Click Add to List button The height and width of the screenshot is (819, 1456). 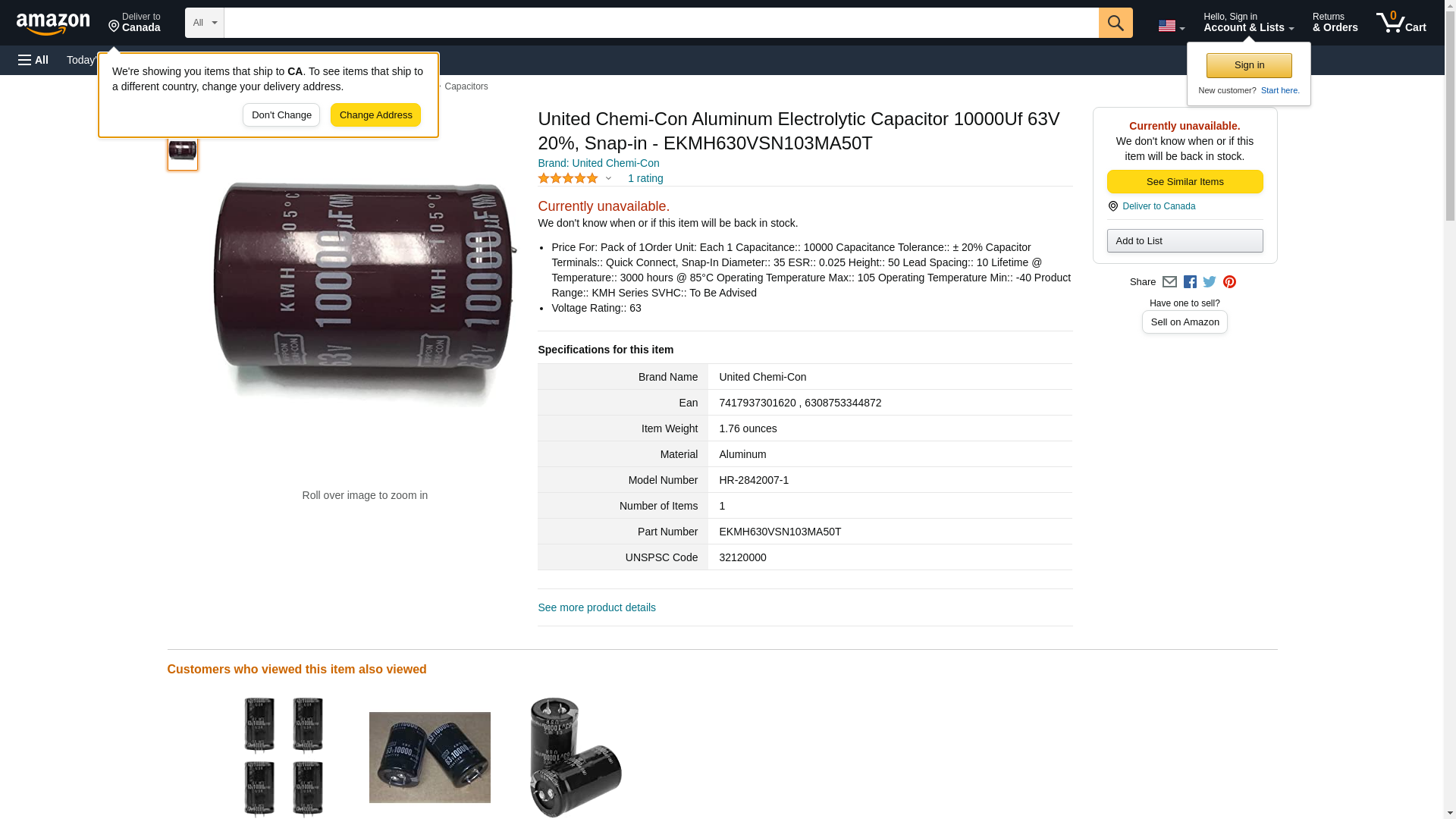tap(1185, 241)
